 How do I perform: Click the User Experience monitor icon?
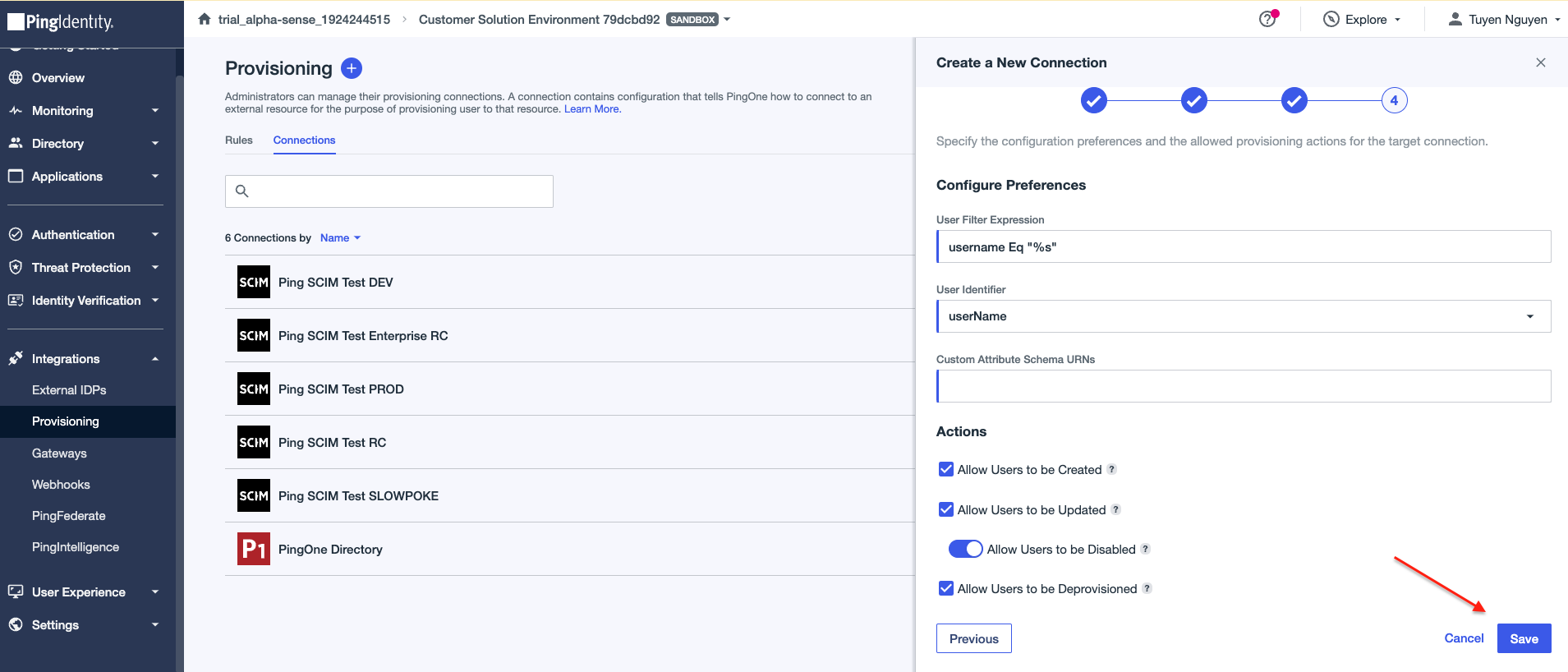(x=16, y=591)
